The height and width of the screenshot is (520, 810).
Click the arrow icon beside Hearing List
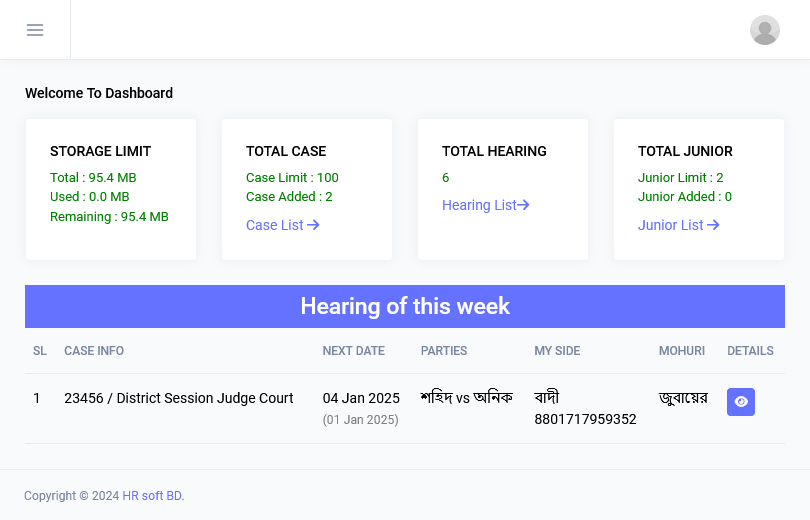[x=523, y=205]
